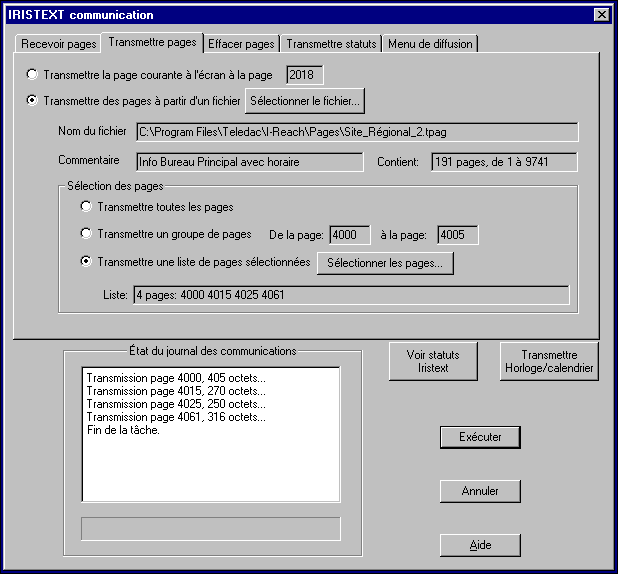The height and width of the screenshot is (574, 618).
Task: Choose 'Transmettre un groupe de pages' option
Action: click(86, 233)
